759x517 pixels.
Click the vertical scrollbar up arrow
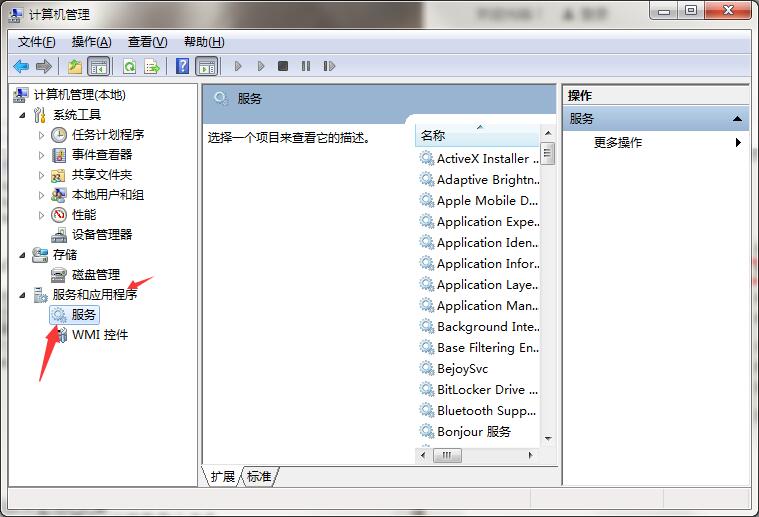[548, 133]
